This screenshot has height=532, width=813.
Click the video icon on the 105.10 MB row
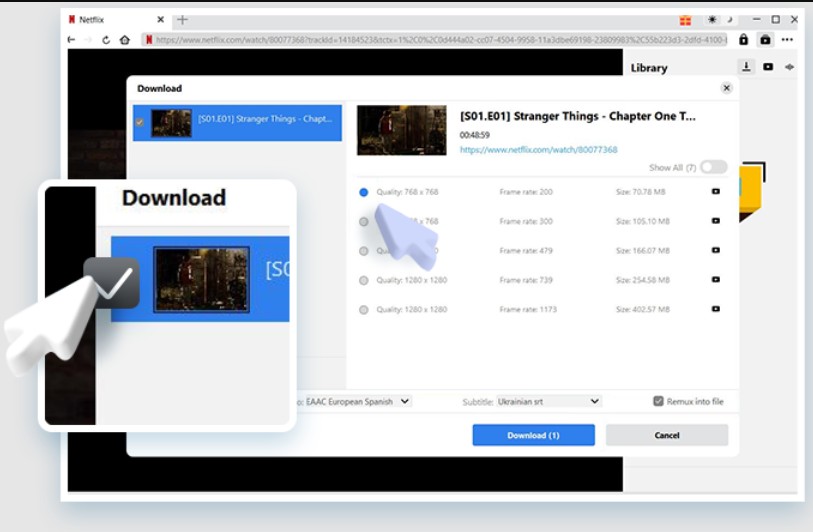[716, 221]
